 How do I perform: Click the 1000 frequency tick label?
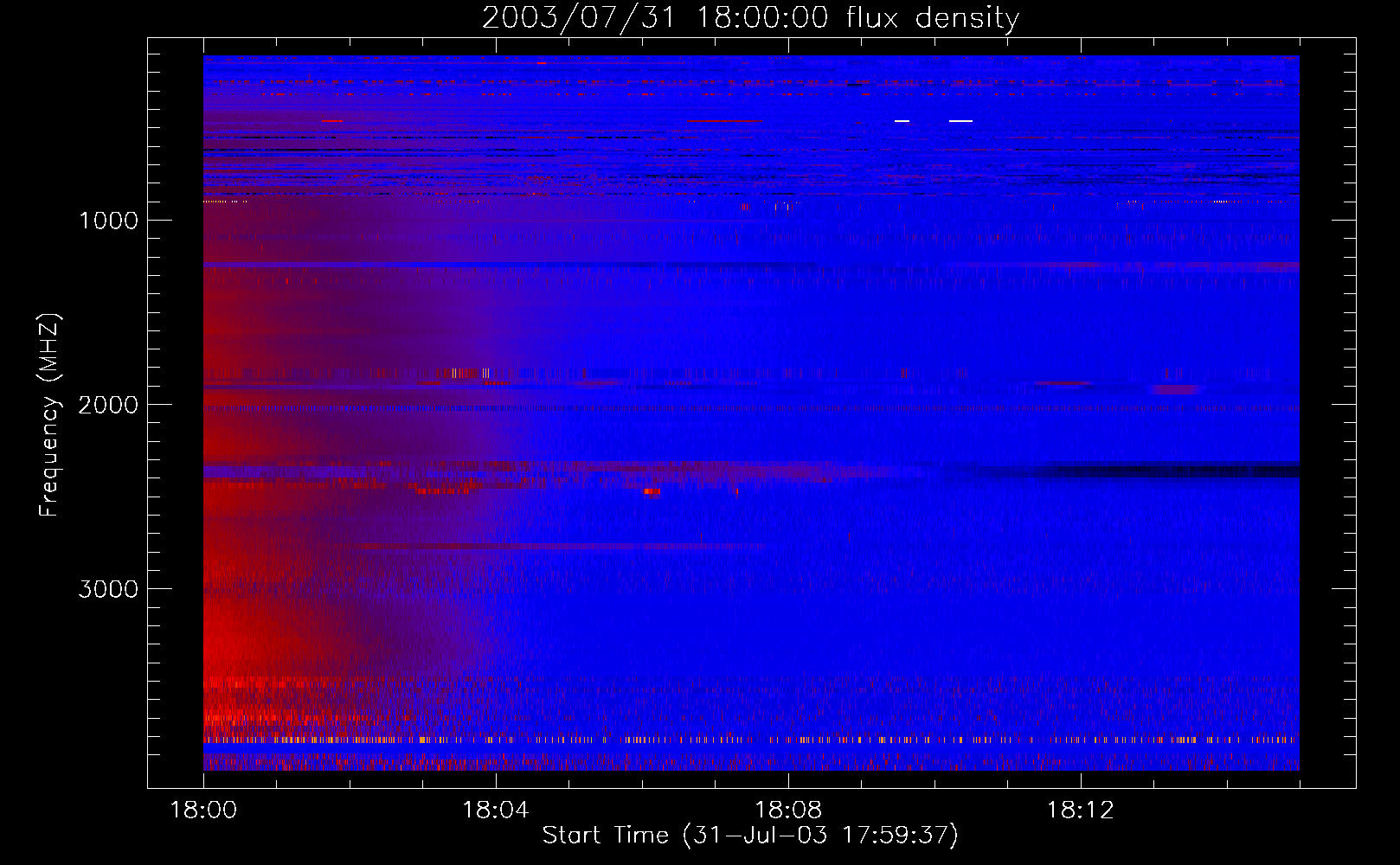click(108, 221)
